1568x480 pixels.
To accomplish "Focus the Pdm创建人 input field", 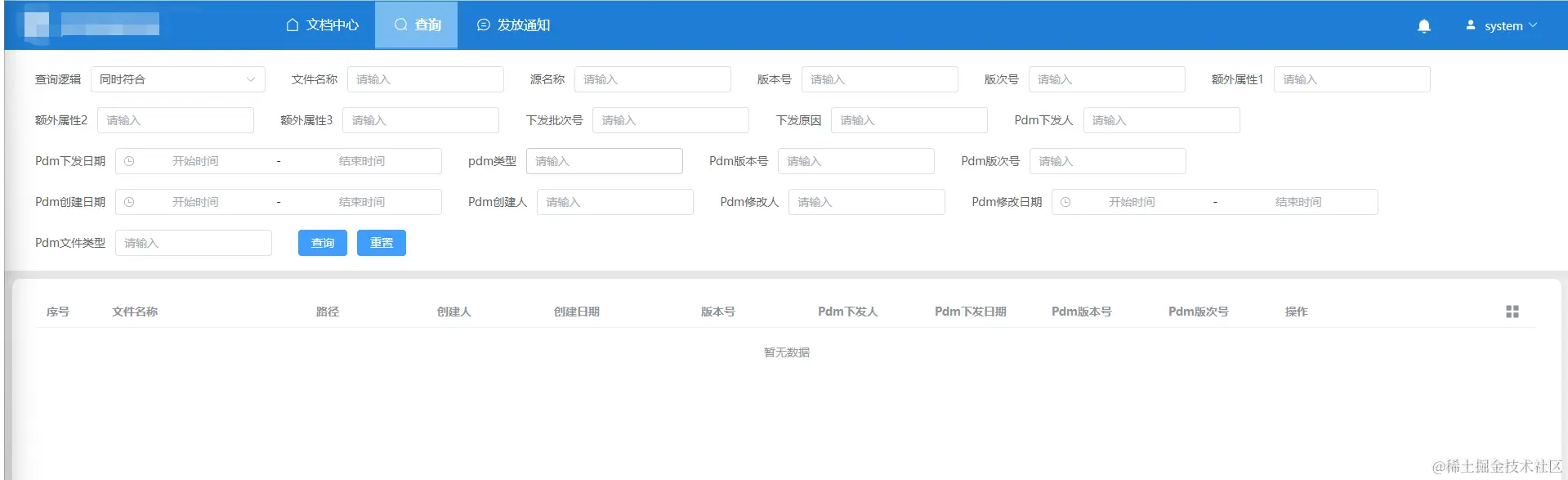I will (x=615, y=202).
